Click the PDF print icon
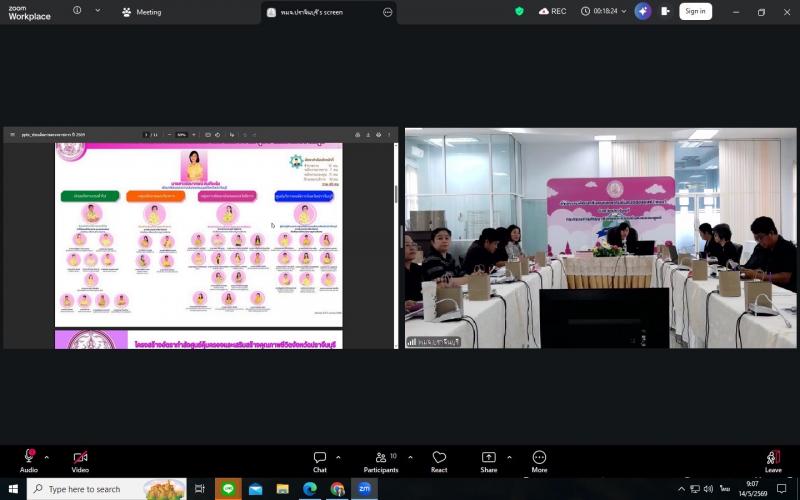The height and width of the screenshot is (500, 800). tap(379, 135)
